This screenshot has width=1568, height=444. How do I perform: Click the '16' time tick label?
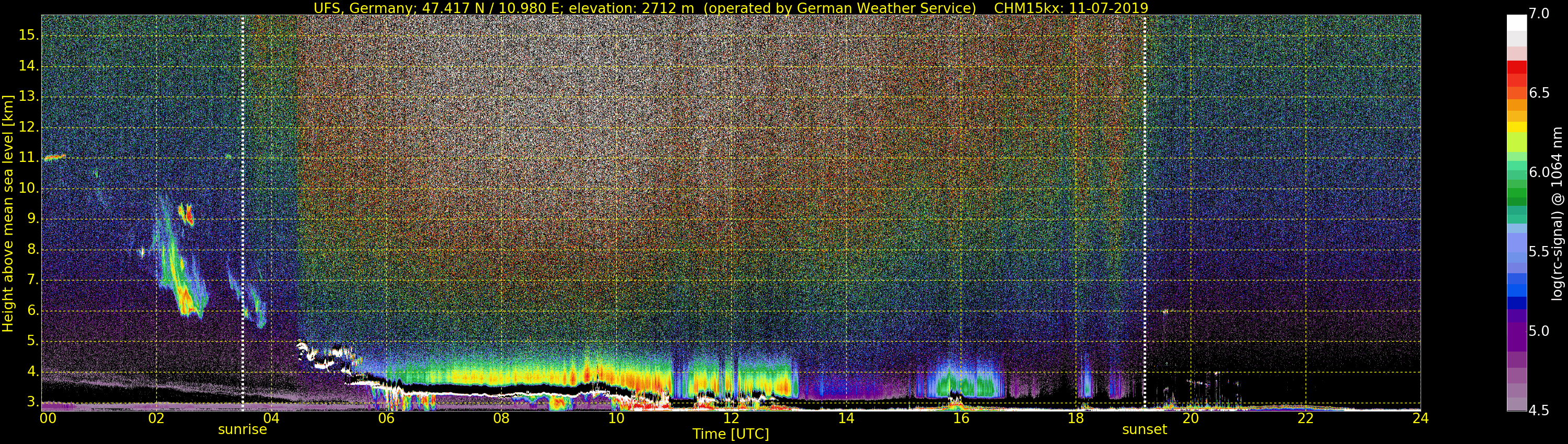[961, 418]
